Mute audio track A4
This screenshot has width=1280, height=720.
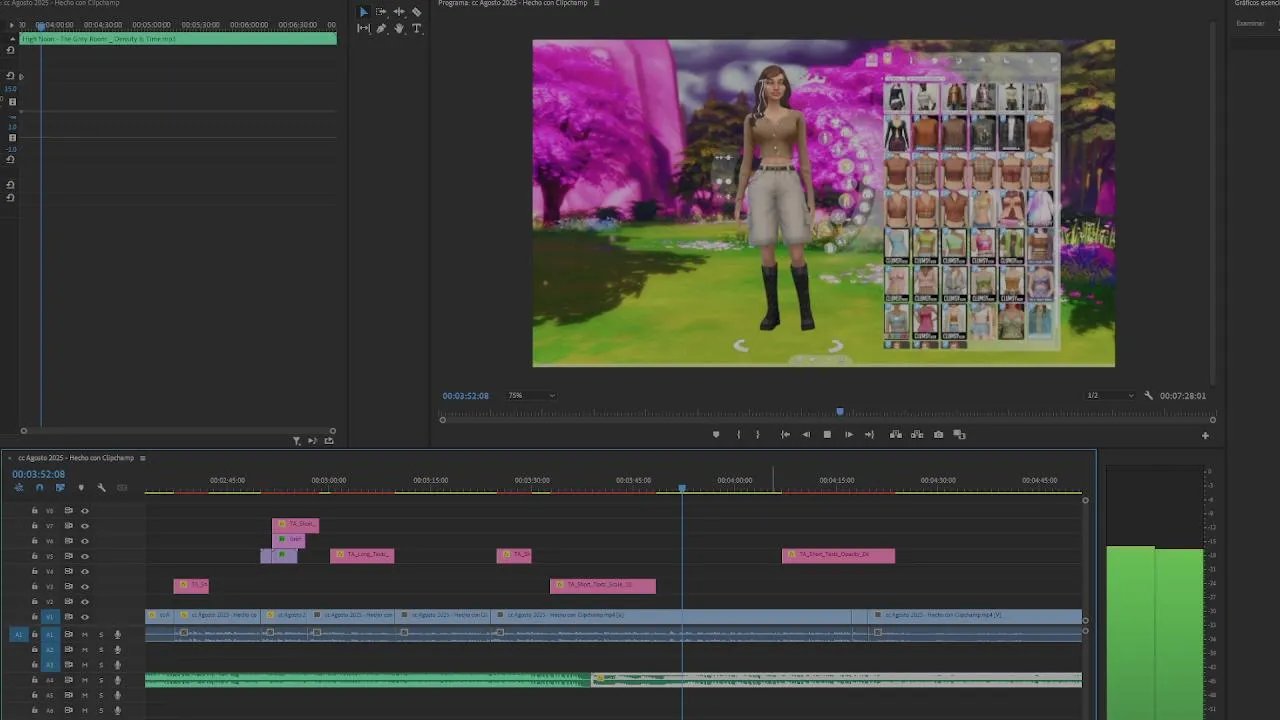[x=84, y=680]
